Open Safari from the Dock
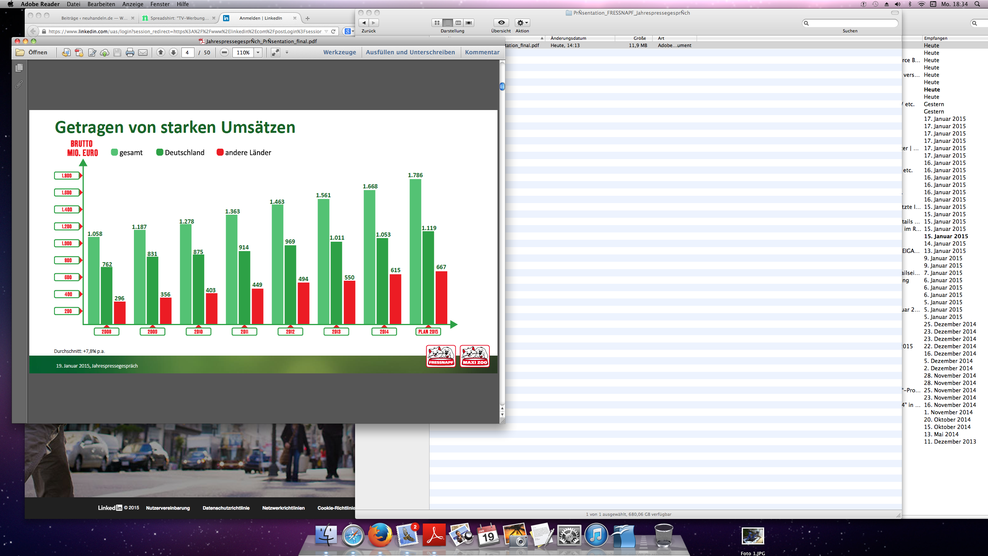The height and width of the screenshot is (556, 988). [353, 536]
